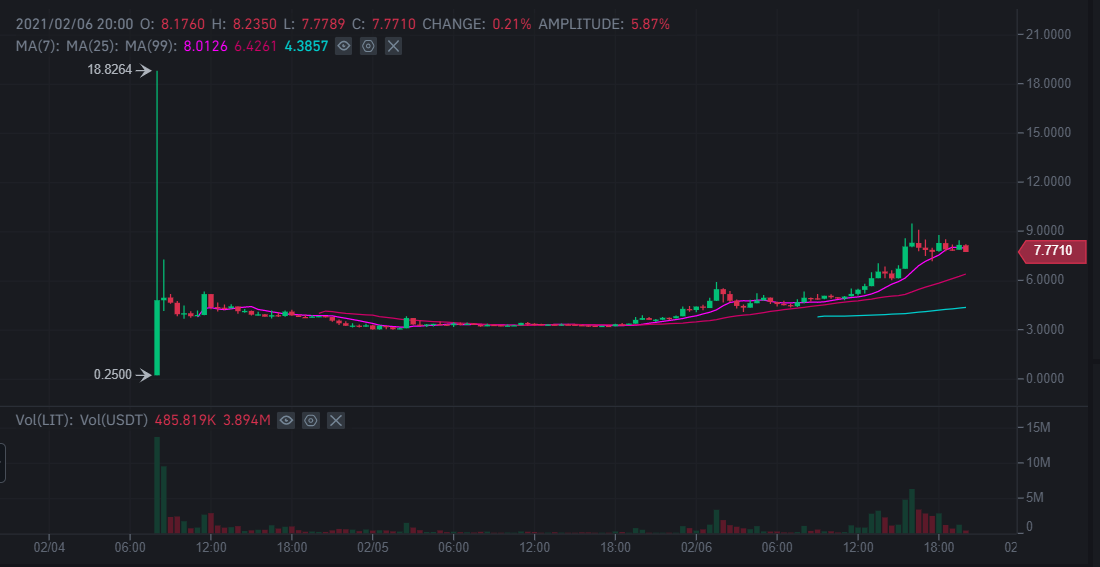Viewport: 1100px width, 567px height.
Task: Click the red current price tag on the axis
Action: click(1052, 251)
